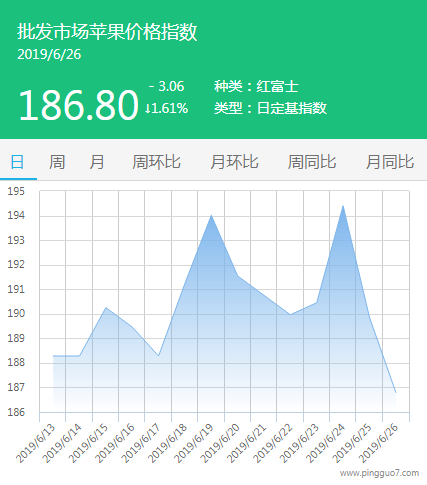Image resolution: width=427 pixels, height=485 pixels.
Task: Click the x-axis label 2019/6/25
Action: [x=353, y=443]
